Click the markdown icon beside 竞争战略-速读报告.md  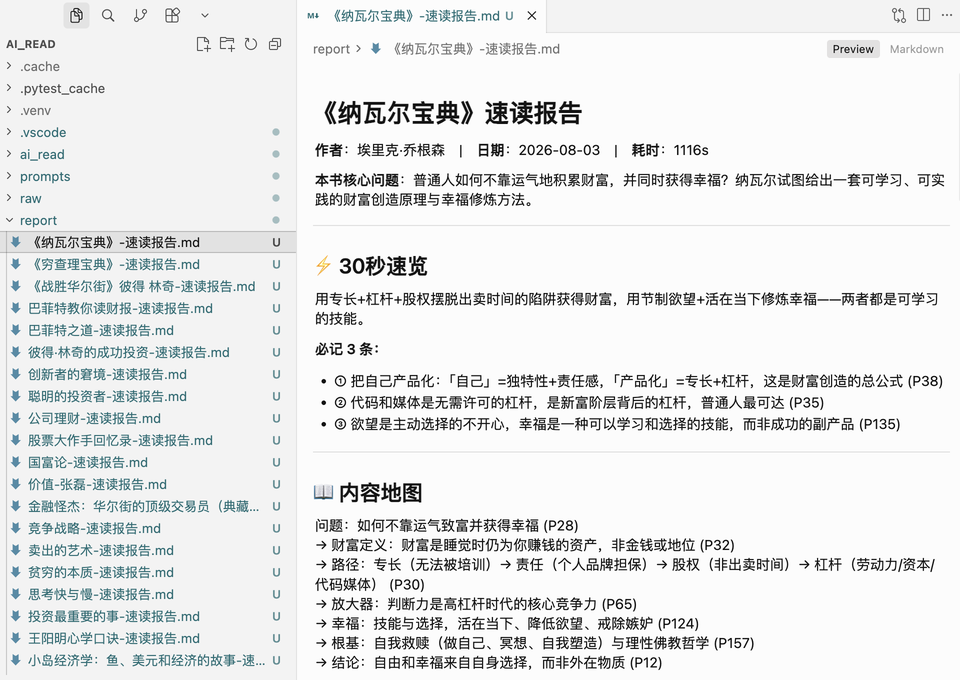coord(17,528)
